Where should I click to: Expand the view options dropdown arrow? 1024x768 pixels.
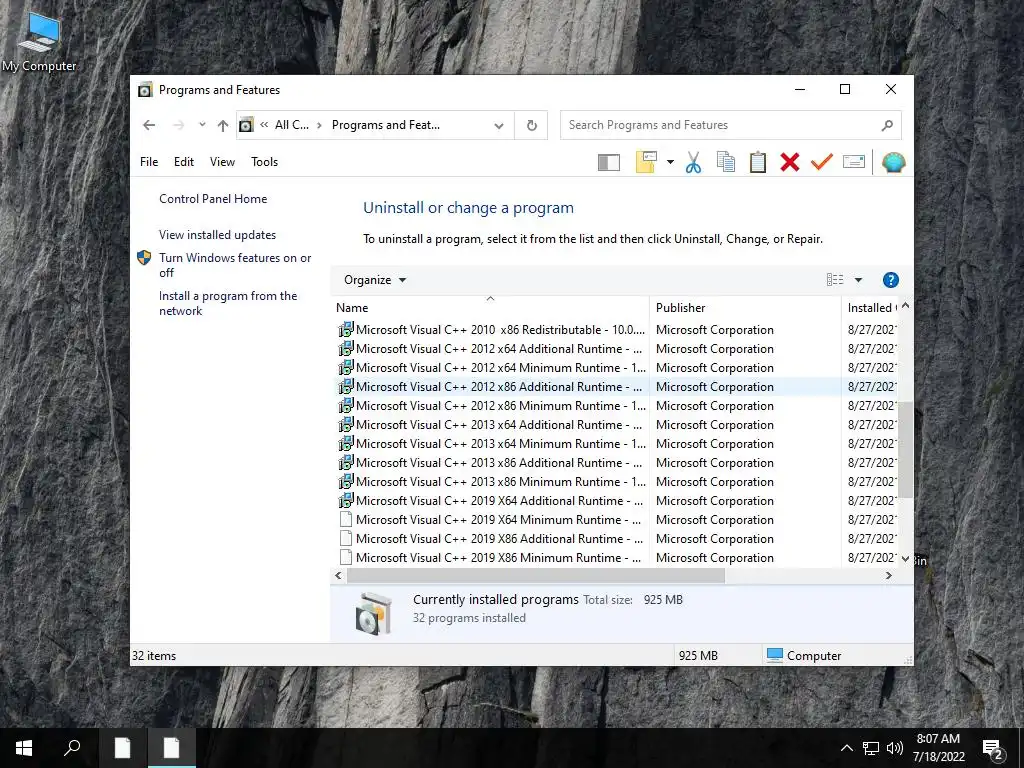click(x=858, y=280)
